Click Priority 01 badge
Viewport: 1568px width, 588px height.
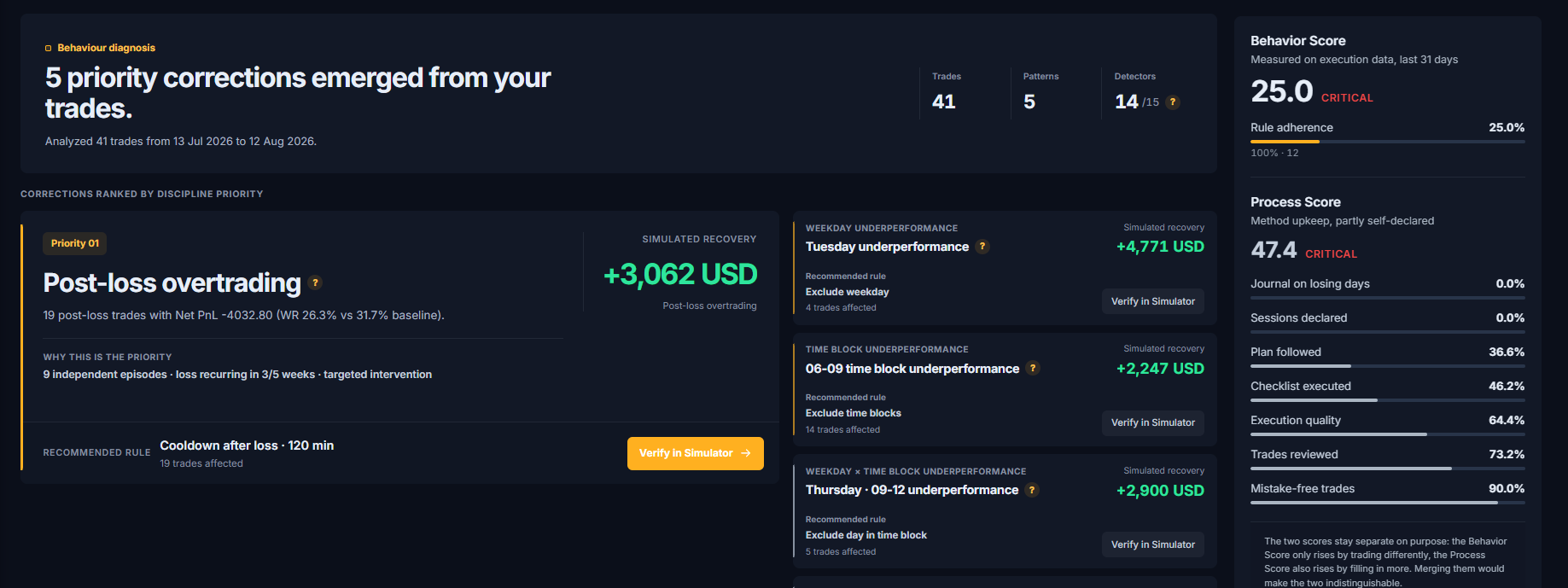pos(75,243)
